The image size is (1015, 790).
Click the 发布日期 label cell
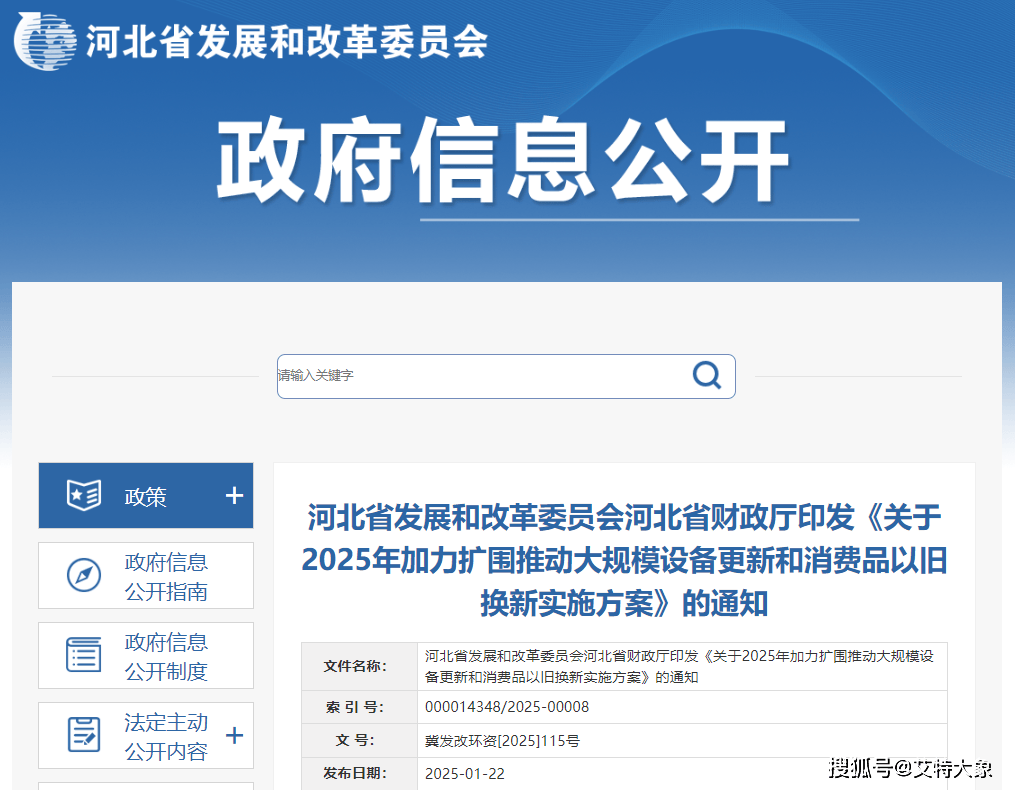coord(359,774)
